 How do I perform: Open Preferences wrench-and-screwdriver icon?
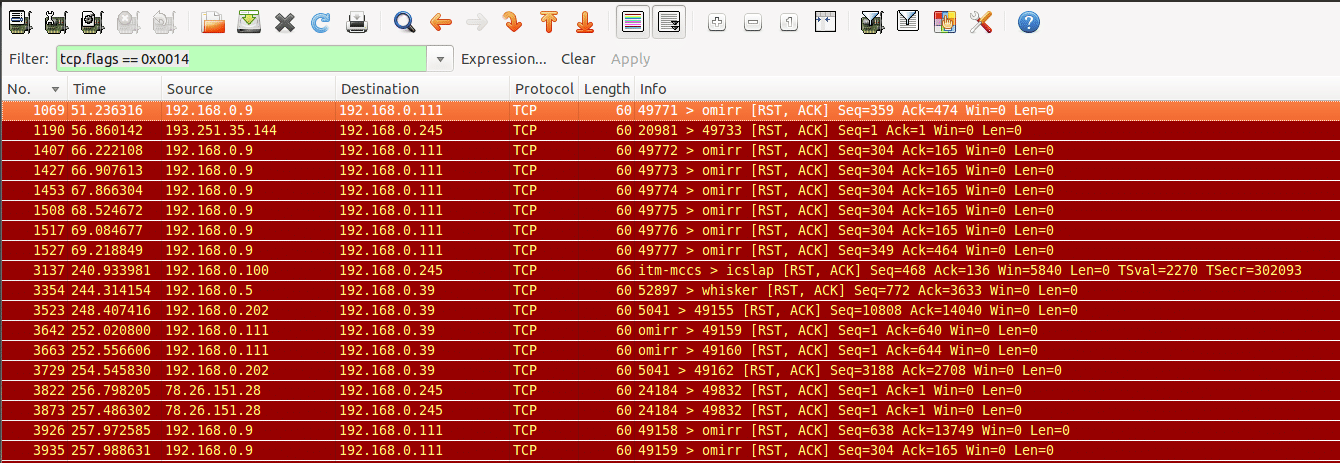[x=980, y=21]
